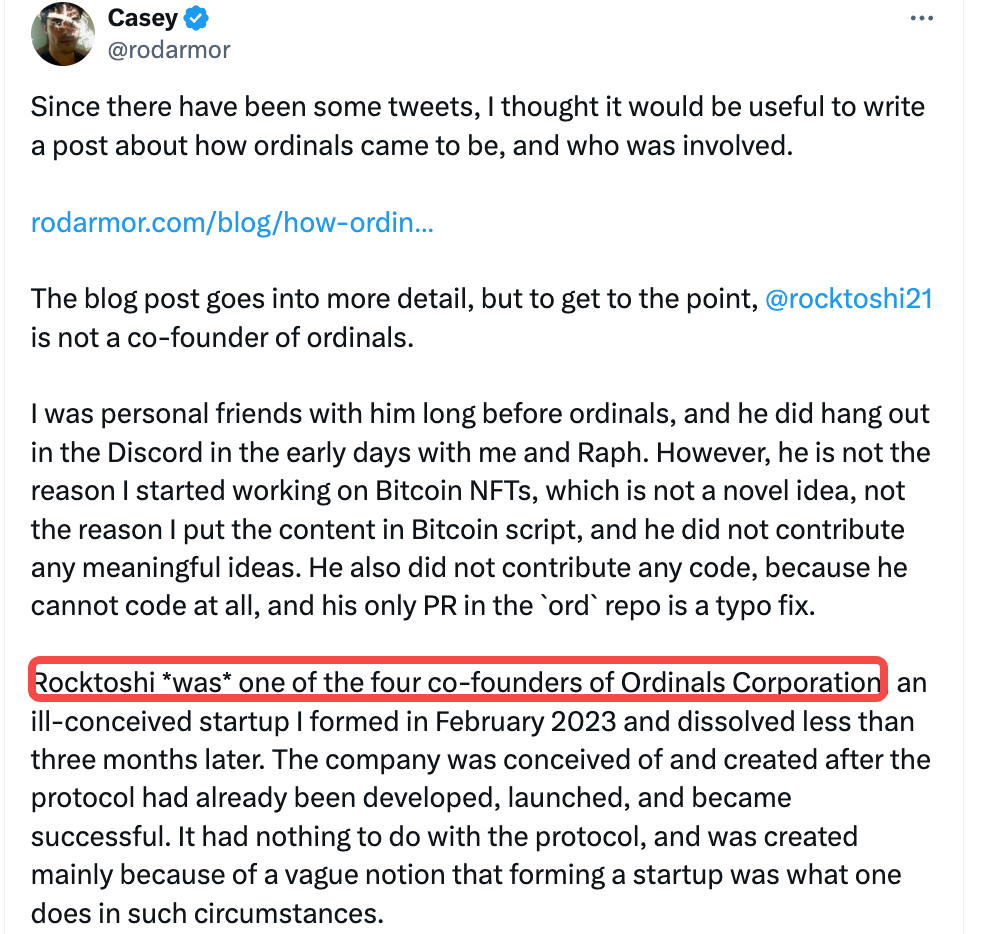Image resolution: width=984 pixels, height=934 pixels.
Task: Click the blue verified badge next to Casey
Action: (x=199, y=18)
